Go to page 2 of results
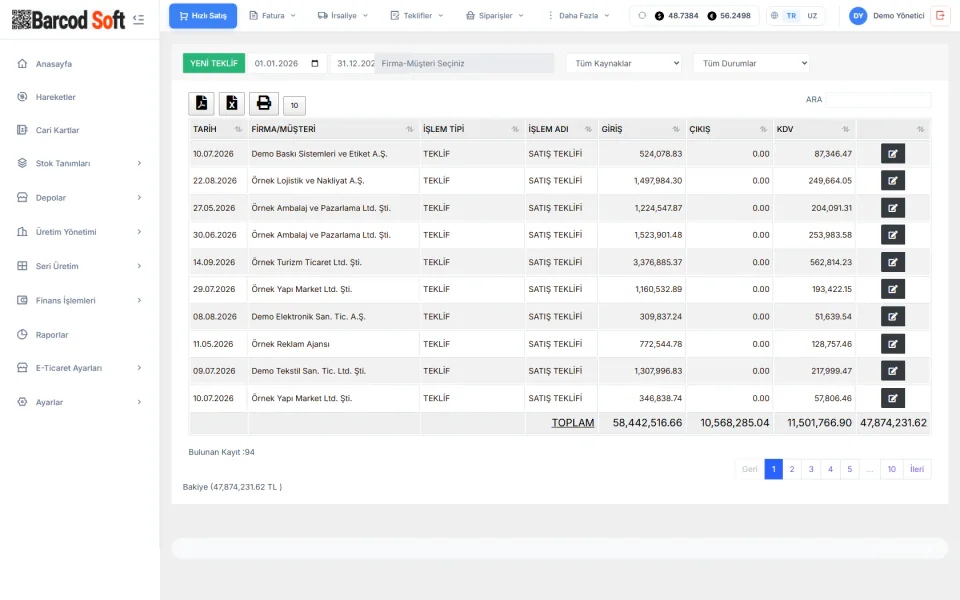 click(792, 469)
